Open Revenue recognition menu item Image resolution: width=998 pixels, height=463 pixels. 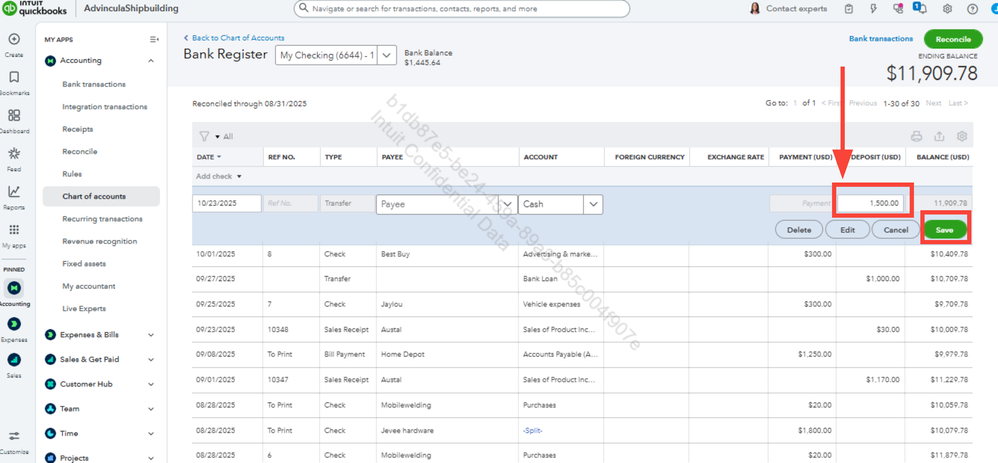99,241
